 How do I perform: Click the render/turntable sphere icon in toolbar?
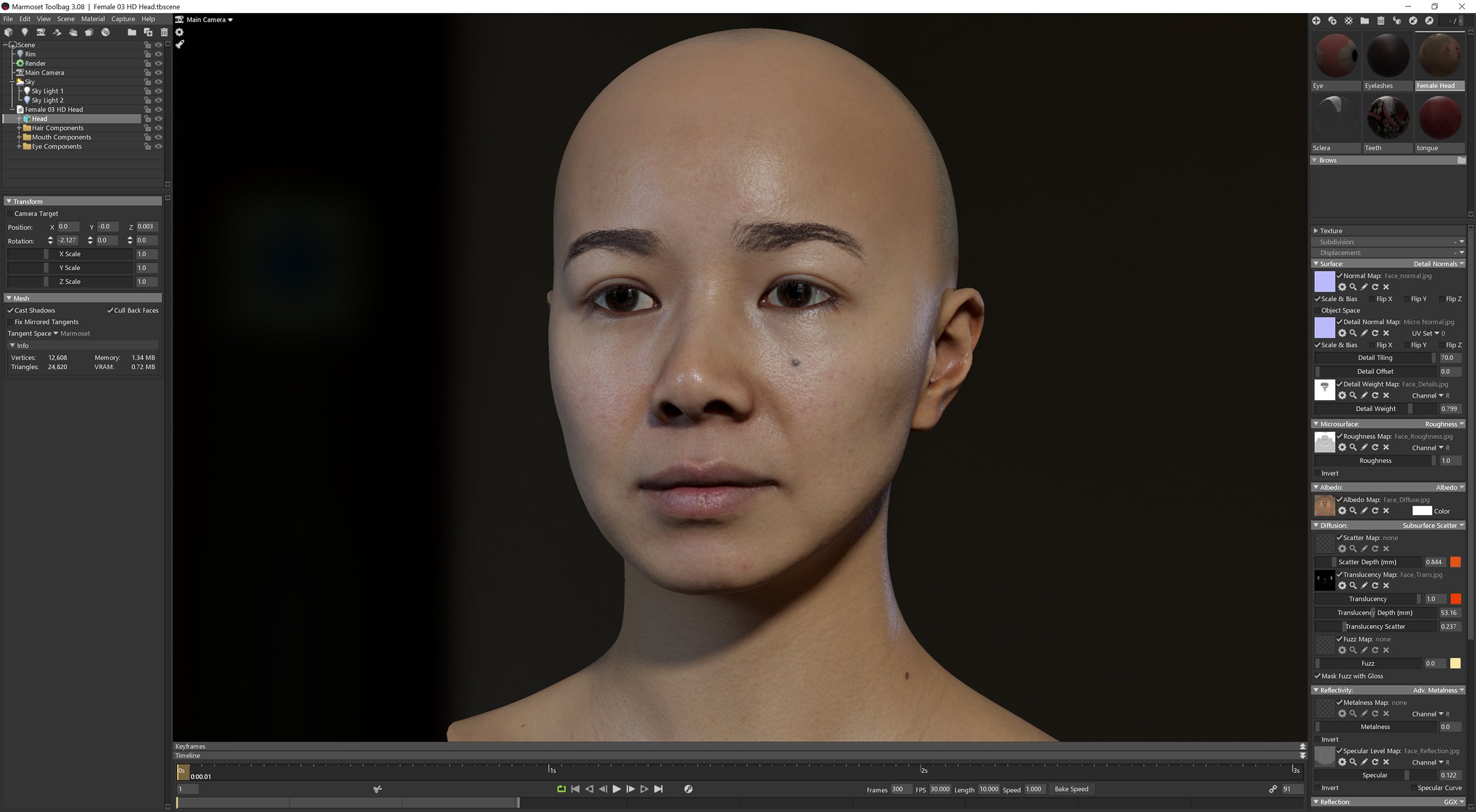click(106, 32)
